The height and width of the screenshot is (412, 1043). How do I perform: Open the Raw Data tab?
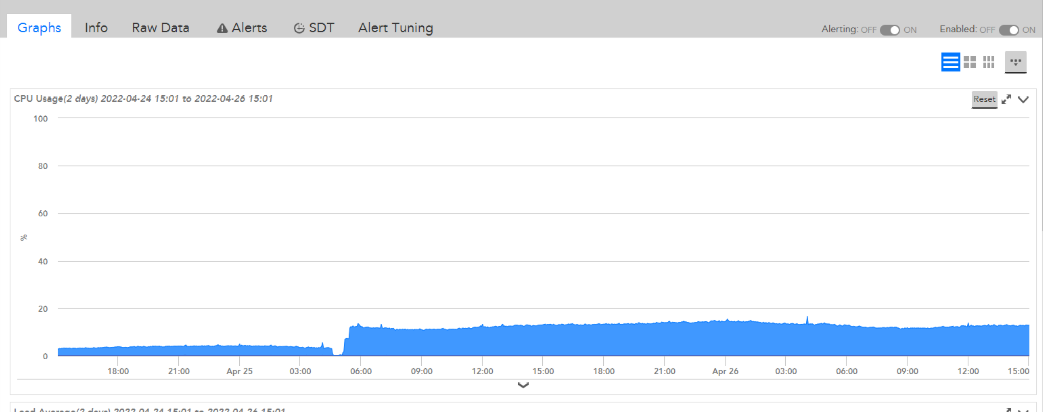click(x=160, y=28)
